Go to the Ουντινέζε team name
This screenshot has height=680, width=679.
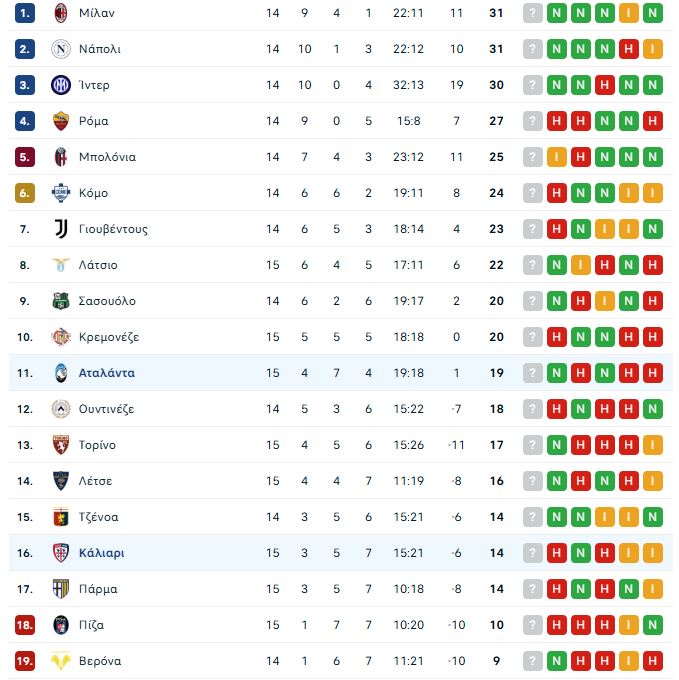pos(106,409)
